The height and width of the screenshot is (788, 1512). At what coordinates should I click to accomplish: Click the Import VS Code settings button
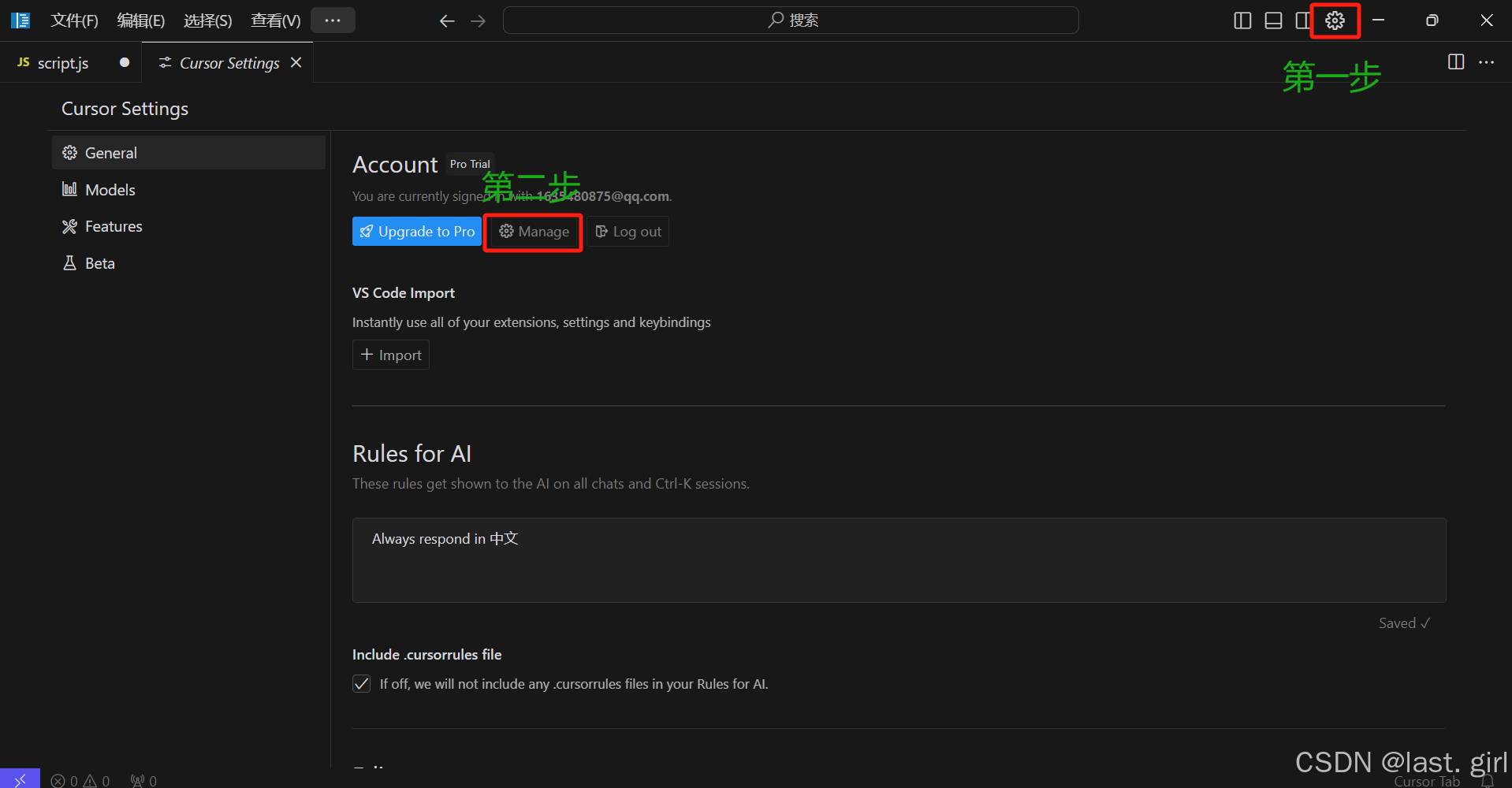pyautogui.click(x=391, y=355)
